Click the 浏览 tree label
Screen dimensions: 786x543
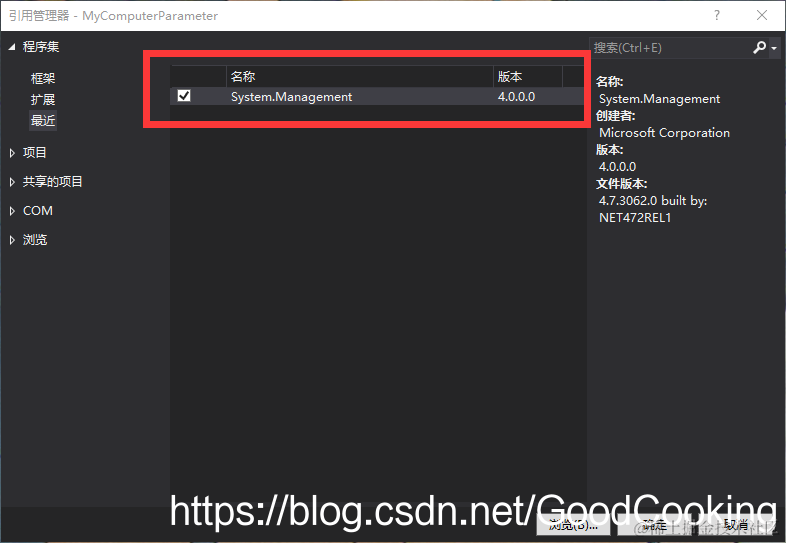point(35,240)
